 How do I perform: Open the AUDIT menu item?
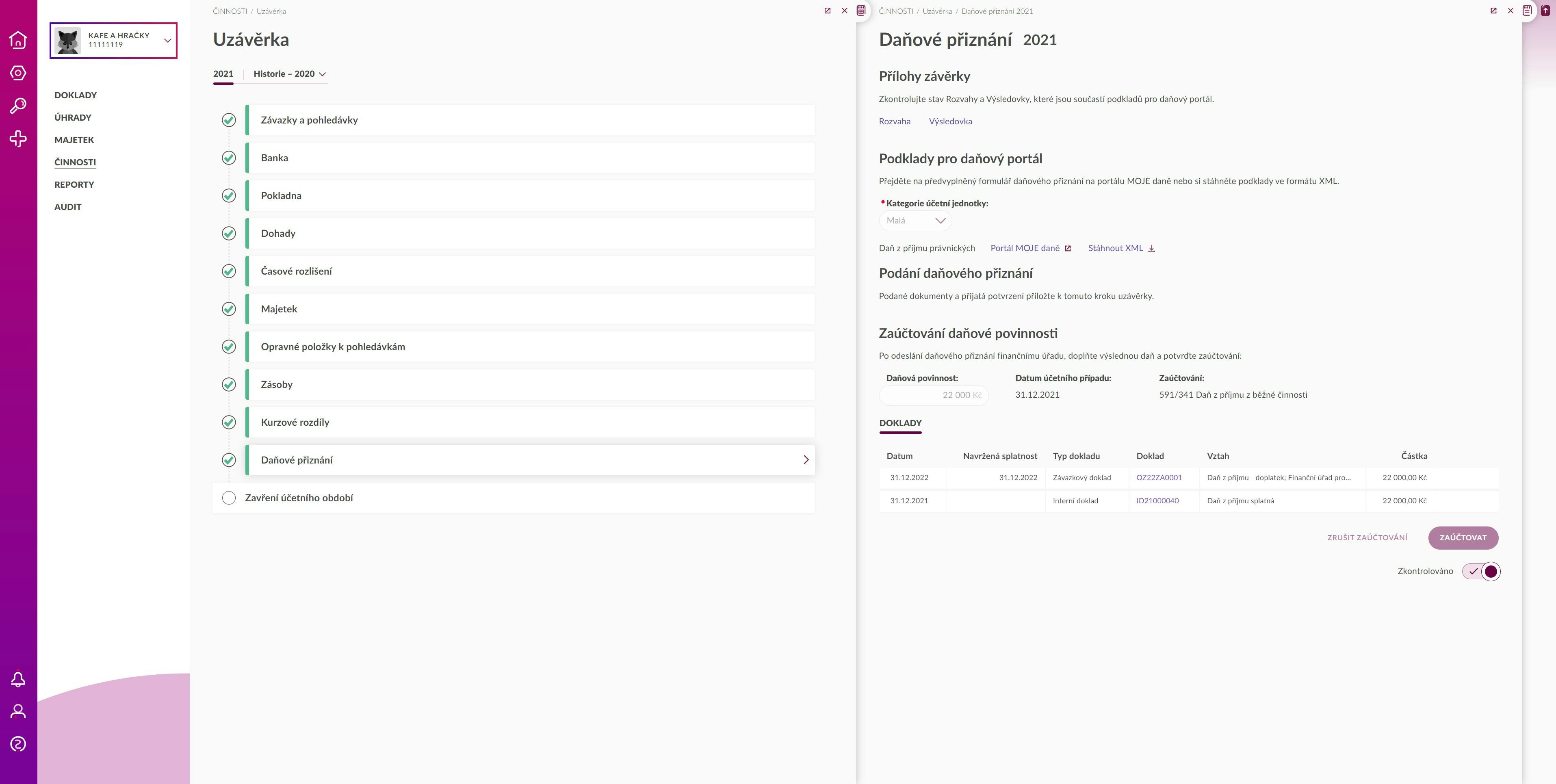pos(68,207)
